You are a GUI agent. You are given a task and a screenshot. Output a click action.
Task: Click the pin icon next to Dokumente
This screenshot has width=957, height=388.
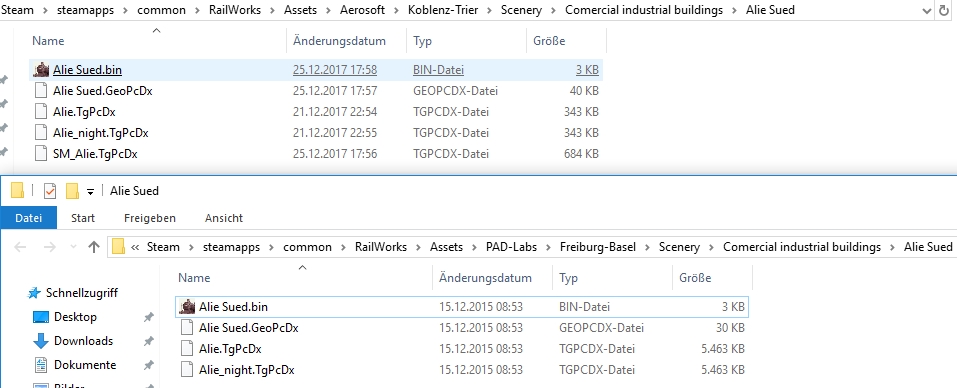(x=148, y=365)
